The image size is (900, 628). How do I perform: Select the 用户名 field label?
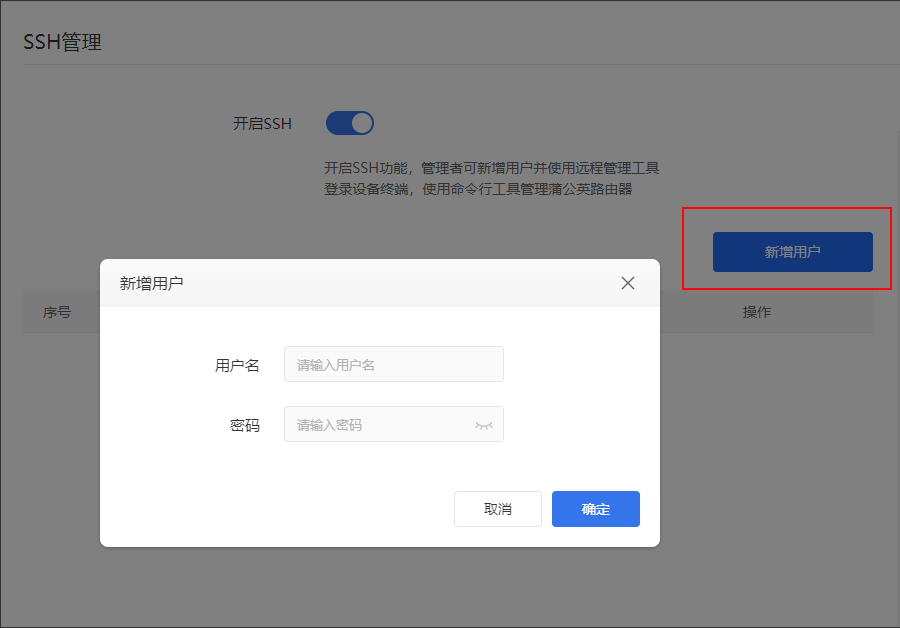pyautogui.click(x=237, y=365)
